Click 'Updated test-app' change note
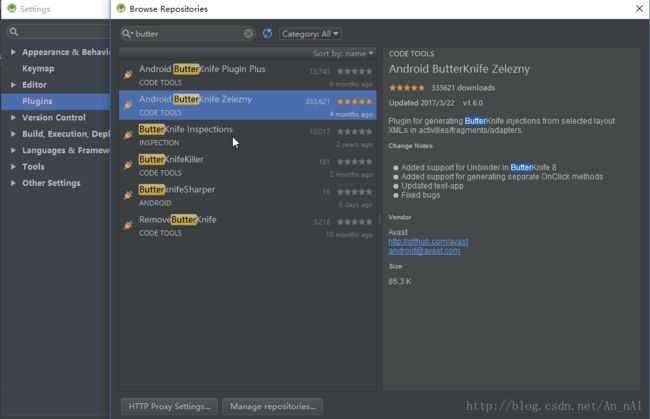This screenshot has width=650, height=419. (432, 186)
